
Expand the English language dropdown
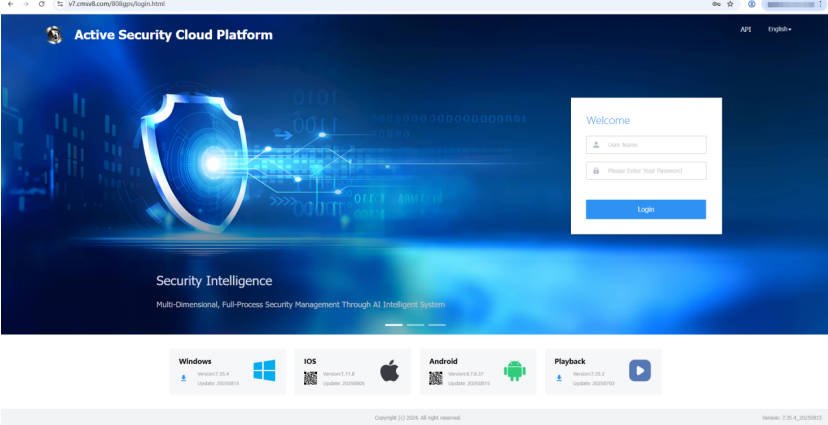point(779,30)
